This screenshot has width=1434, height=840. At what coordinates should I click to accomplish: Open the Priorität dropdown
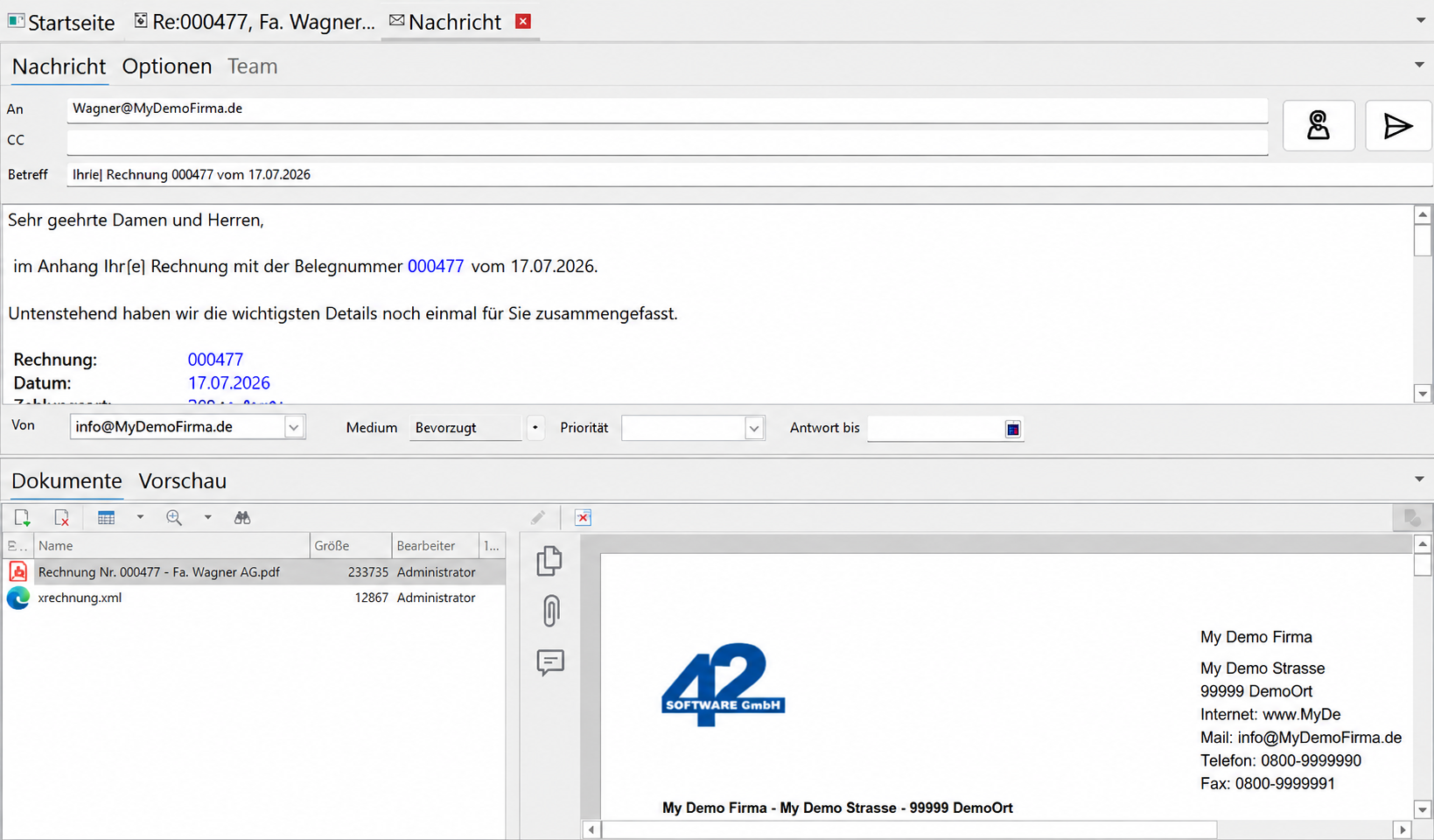coord(753,428)
